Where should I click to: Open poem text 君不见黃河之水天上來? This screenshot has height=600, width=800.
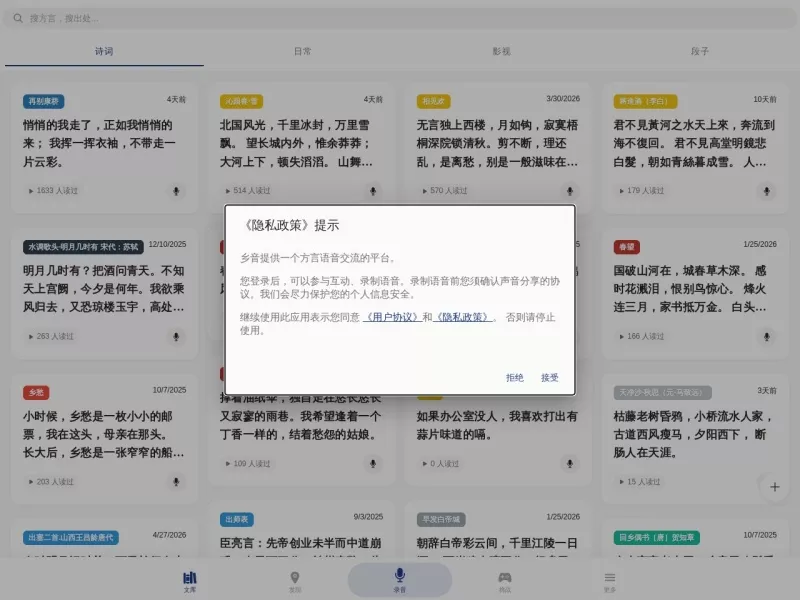point(694,143)
